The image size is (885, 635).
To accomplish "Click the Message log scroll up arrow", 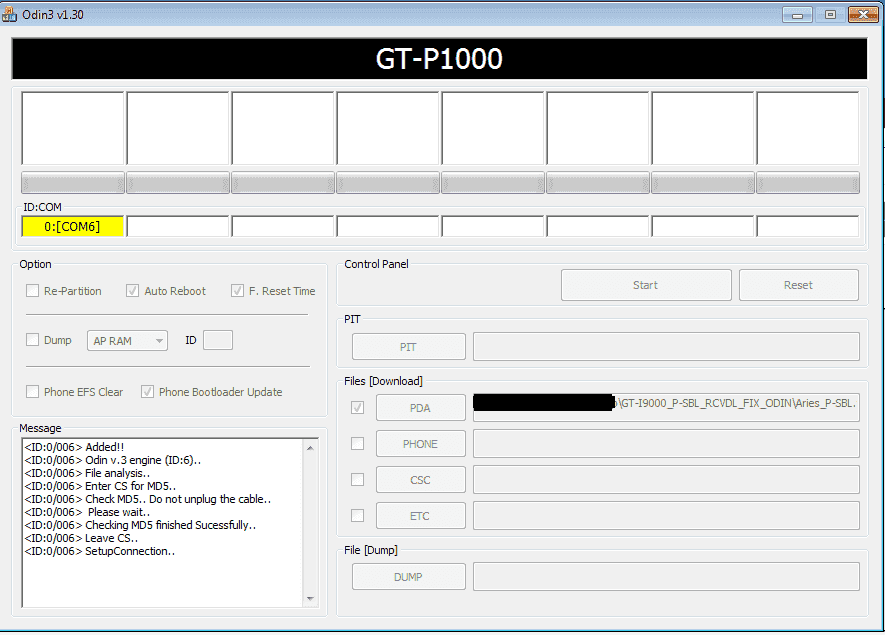I will click(x=310, y=448).
